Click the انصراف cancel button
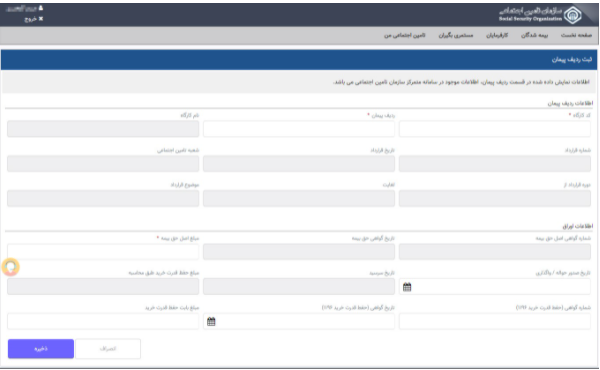 [108, 349]
